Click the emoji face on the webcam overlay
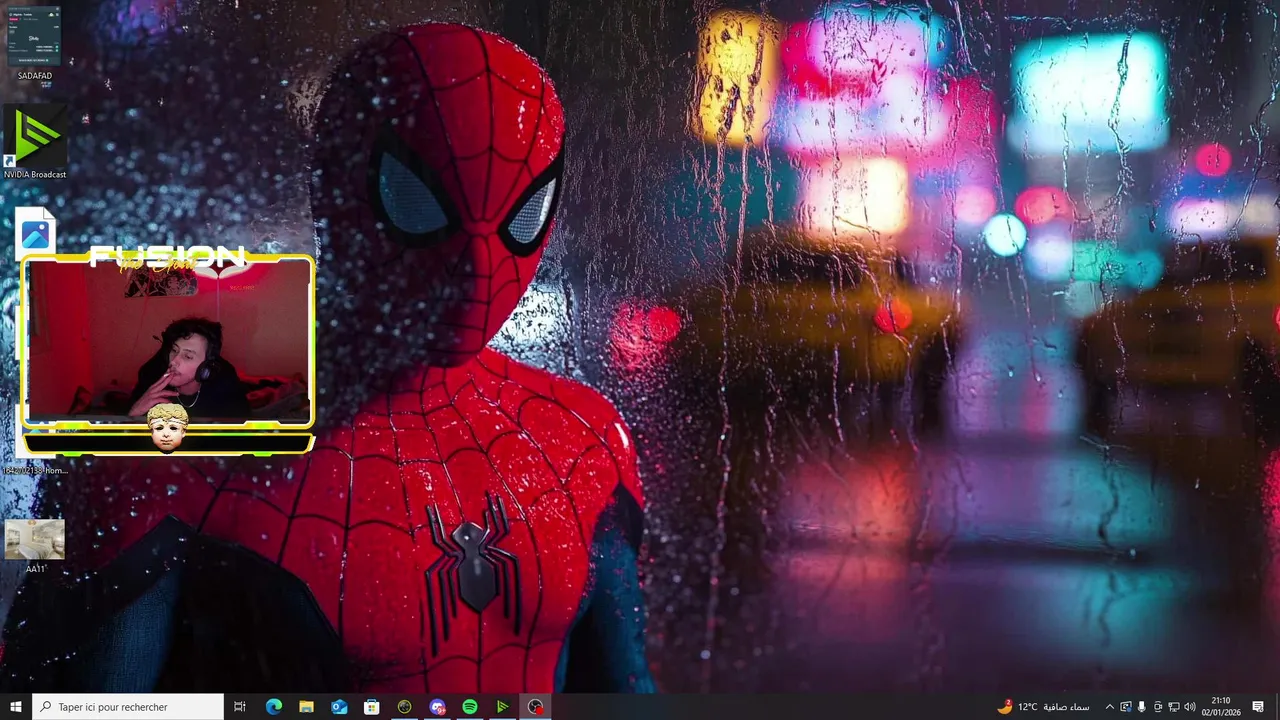 167,428
